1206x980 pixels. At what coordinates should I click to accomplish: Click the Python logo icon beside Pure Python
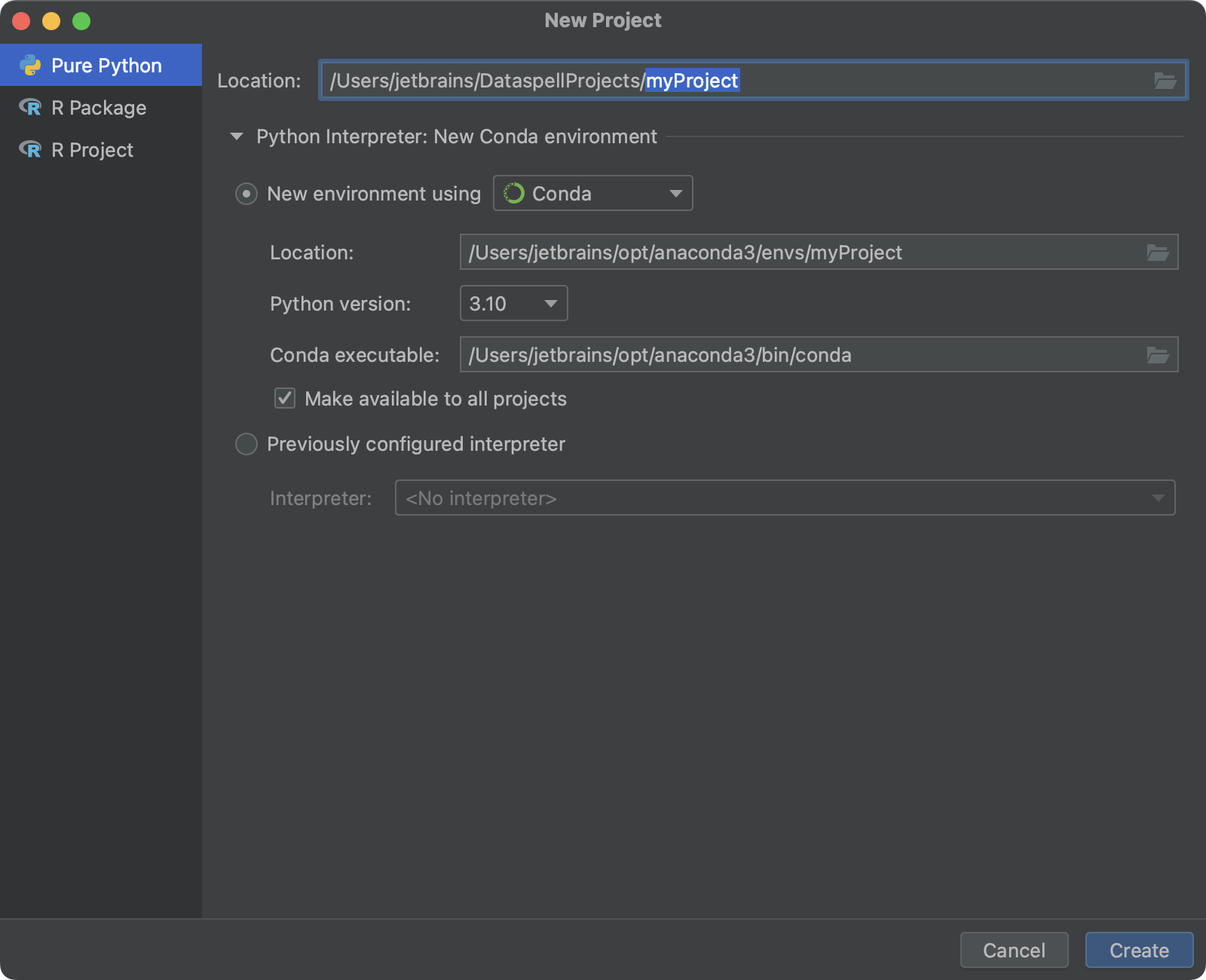(31, 66)
